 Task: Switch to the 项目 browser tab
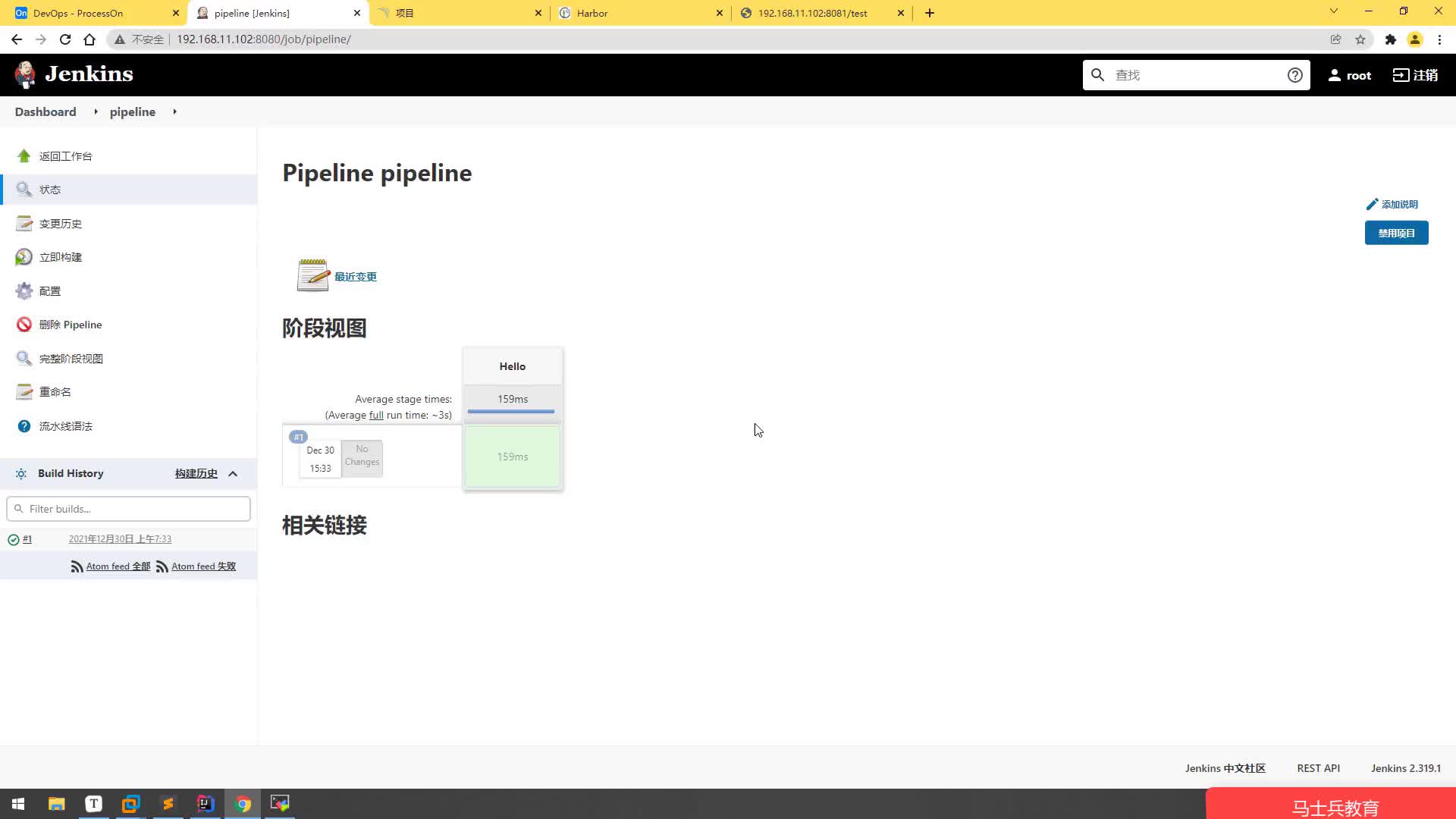pyautogui.click(x=459, y=13)
